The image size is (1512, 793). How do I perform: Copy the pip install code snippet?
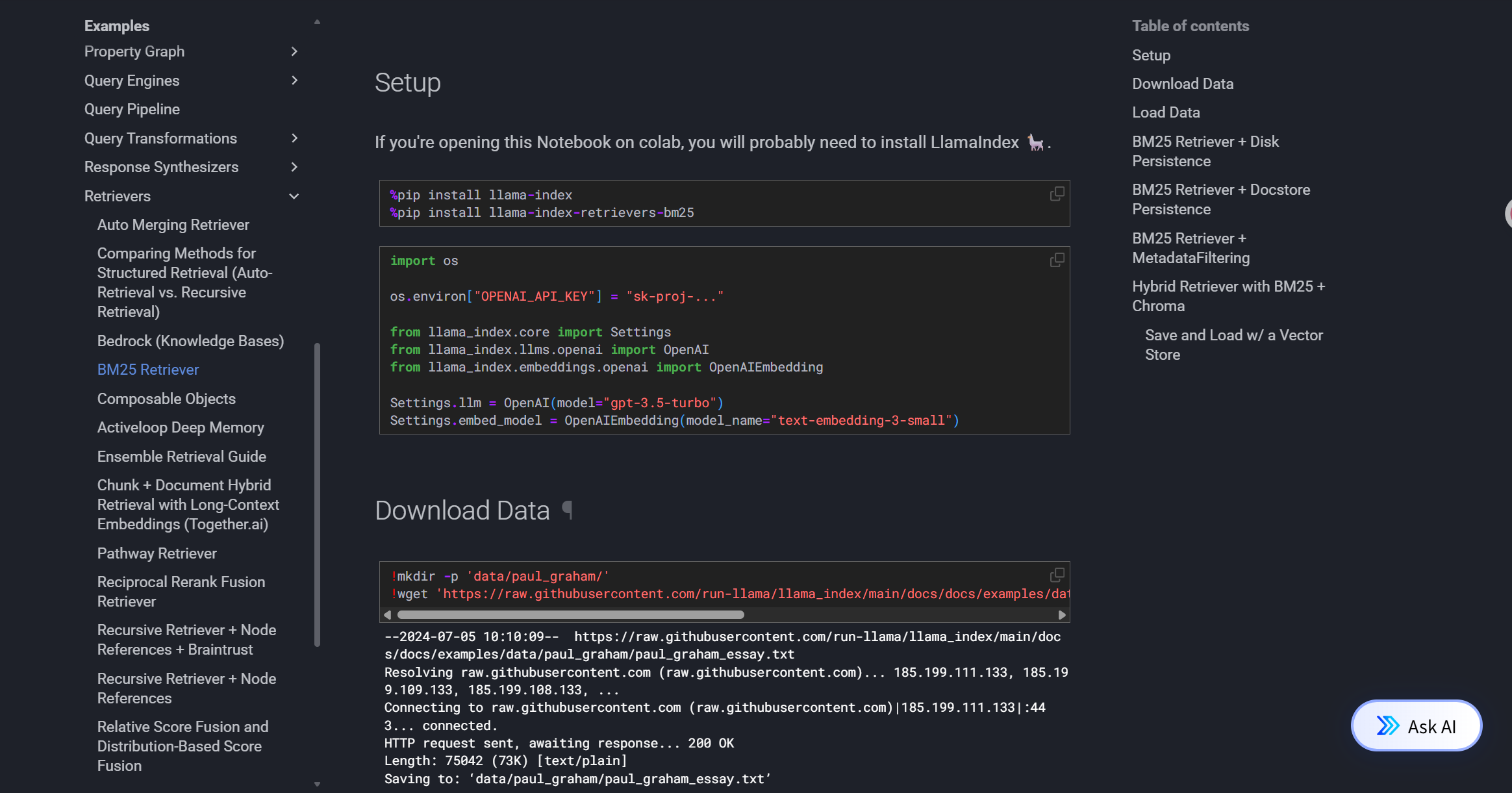[1057, 194]
